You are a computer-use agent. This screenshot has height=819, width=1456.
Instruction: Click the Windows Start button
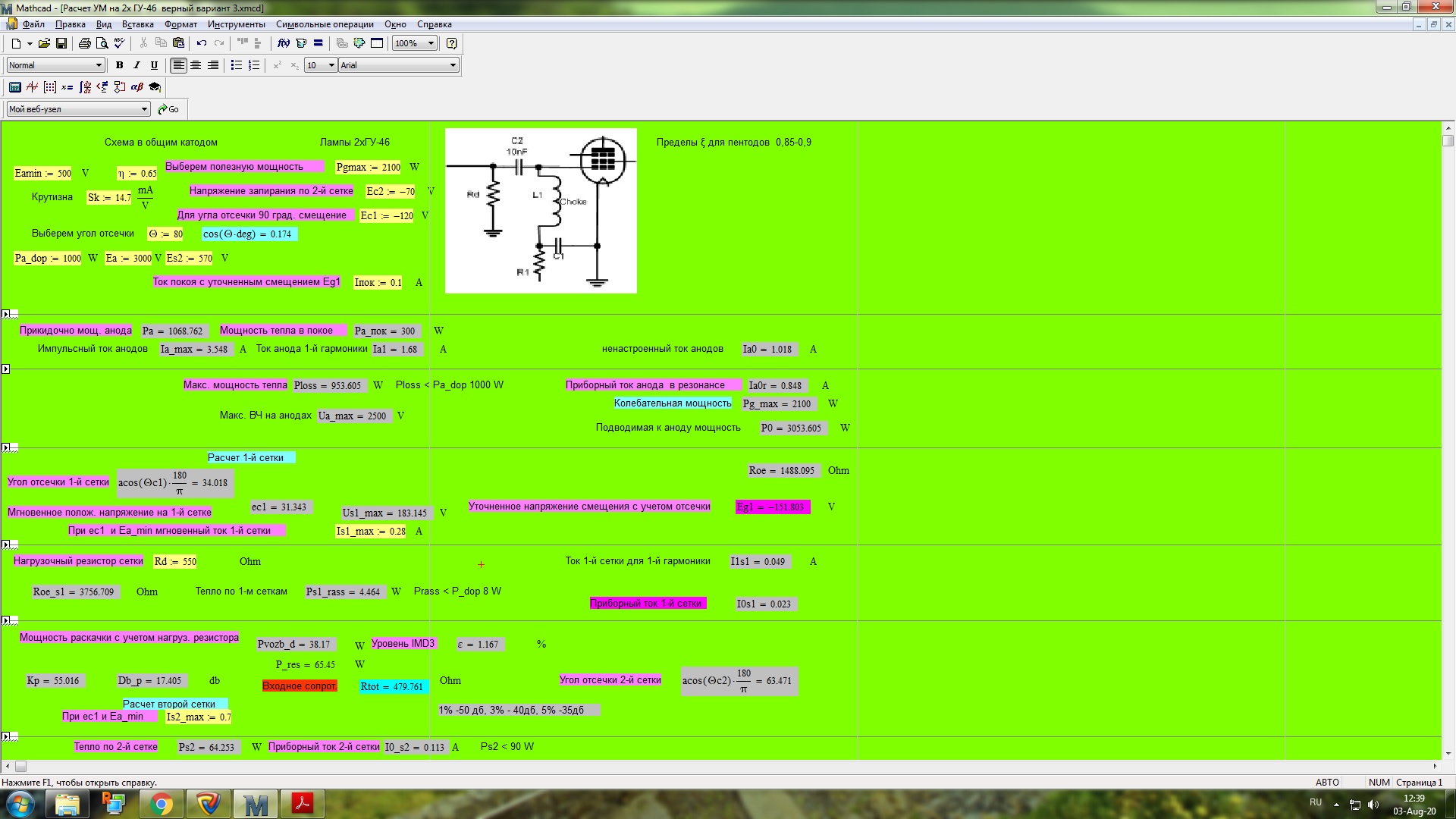tap(20, 804)
